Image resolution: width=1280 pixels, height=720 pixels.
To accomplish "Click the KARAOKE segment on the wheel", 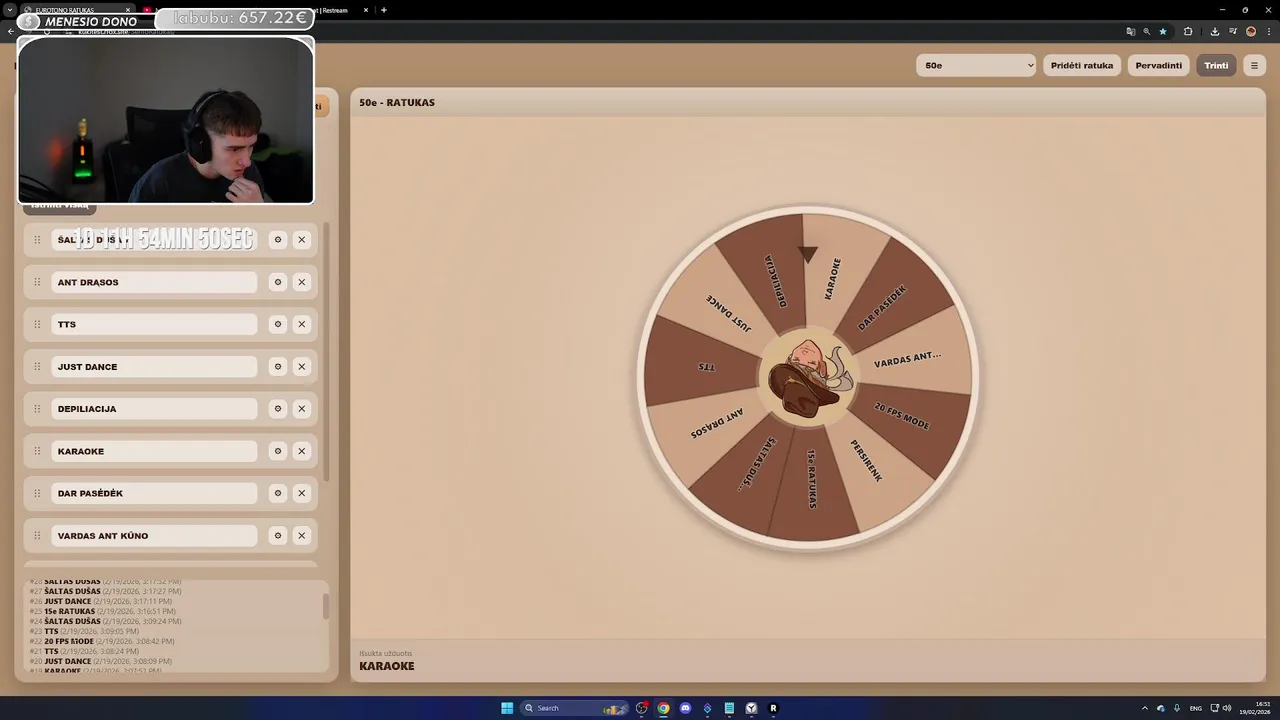I will 833,277.
